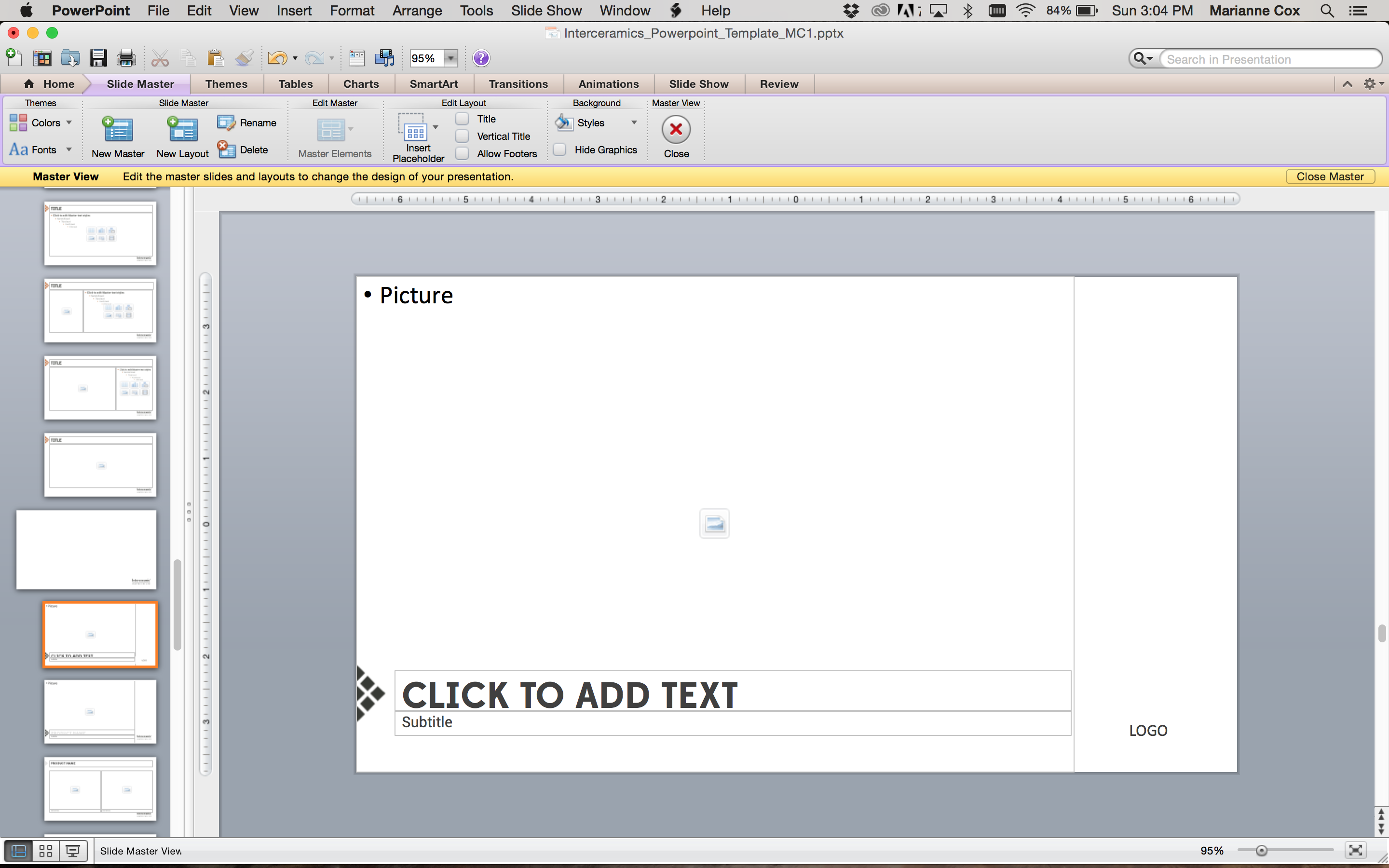1389x868 pixels.
Task: Click the New Master icon
Action: click(x=118, y=130)
